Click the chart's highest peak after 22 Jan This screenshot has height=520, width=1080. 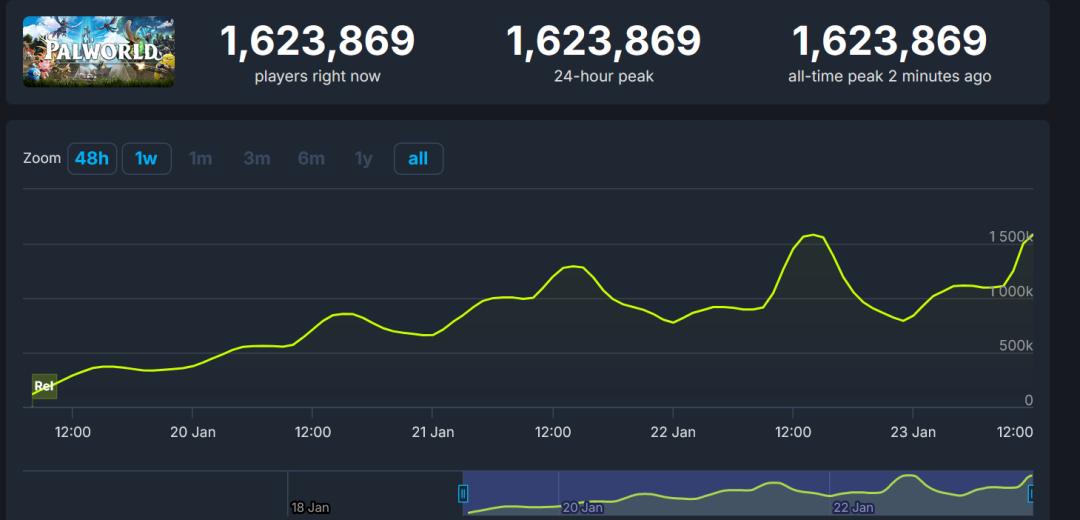813,235
